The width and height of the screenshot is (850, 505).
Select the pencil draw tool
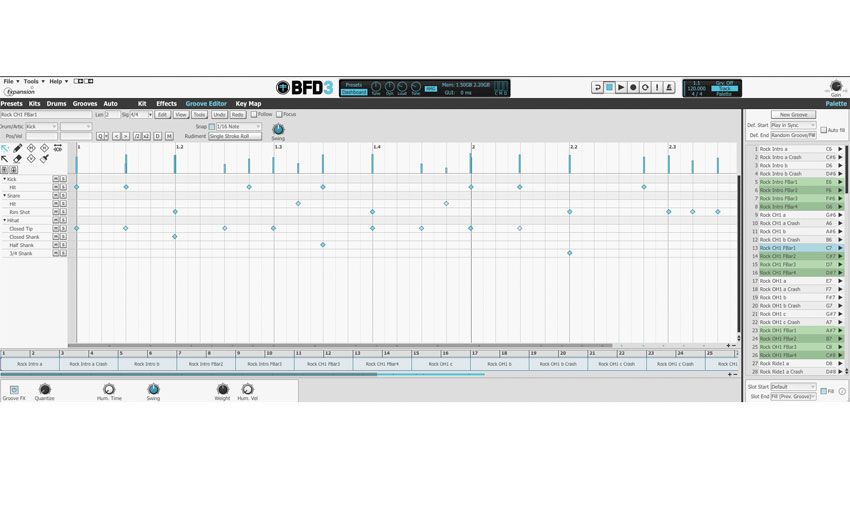tap(18, 148)
